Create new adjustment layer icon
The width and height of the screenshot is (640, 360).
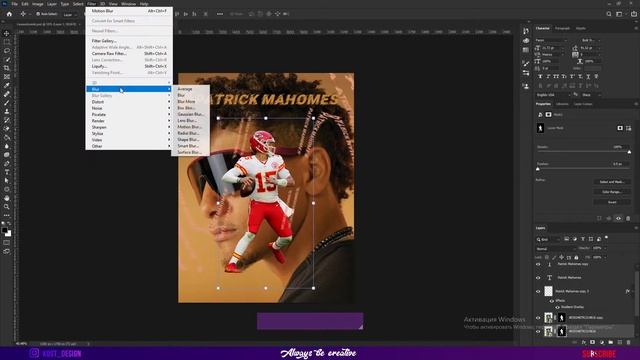tap(602, 342)
